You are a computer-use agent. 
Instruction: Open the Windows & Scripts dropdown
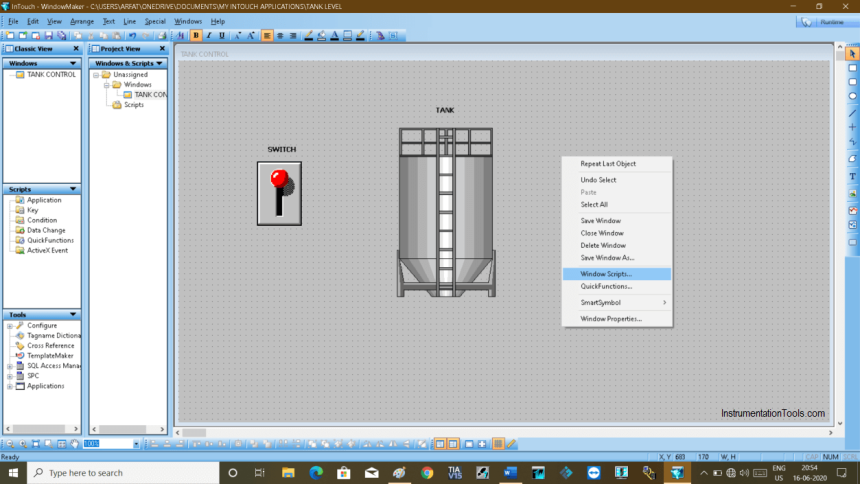pos(158,63)
